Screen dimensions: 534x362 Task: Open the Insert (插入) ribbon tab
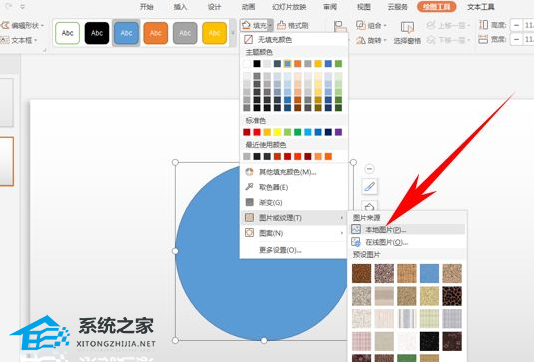coord(180,7)
